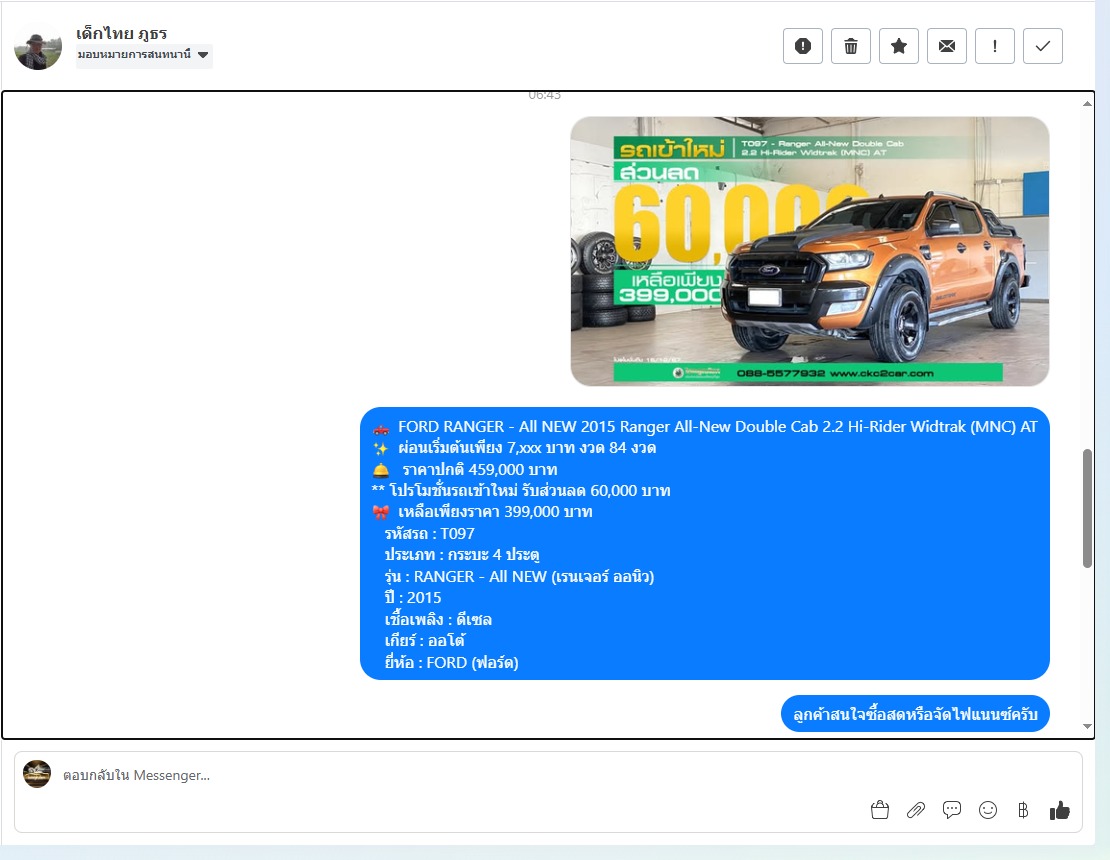Delete conversation with the trash icon
Viewport: 1110px width, 860px height.
tap(851, 46)
